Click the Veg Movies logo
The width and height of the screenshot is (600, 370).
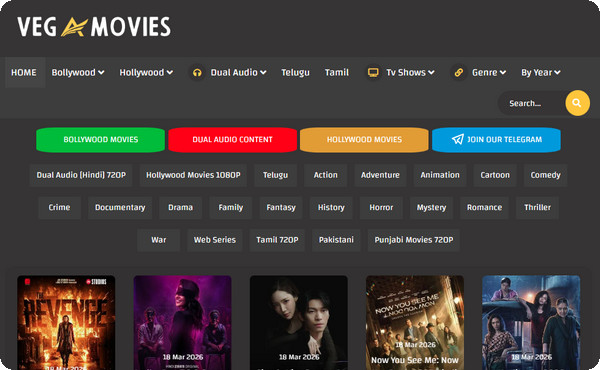(x=94, y=26)
